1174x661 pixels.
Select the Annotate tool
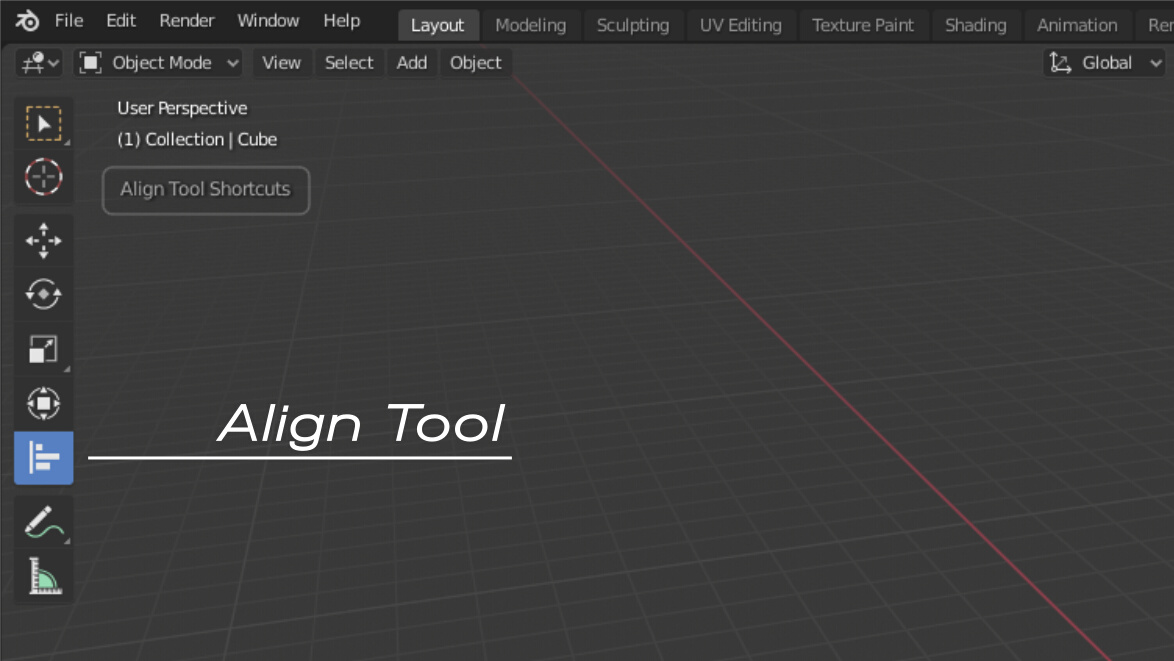click(x=43, y=521)
